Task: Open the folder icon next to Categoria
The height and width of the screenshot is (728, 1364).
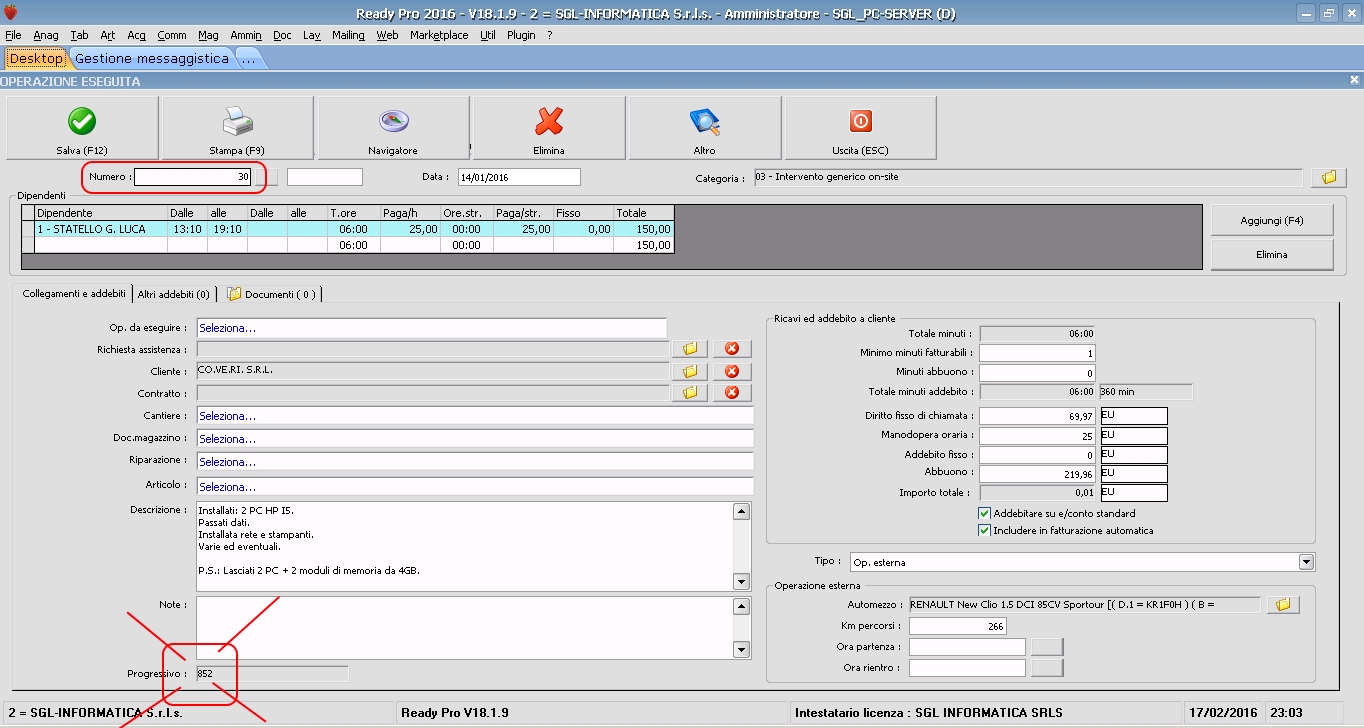Action: tap(1329, 177)
